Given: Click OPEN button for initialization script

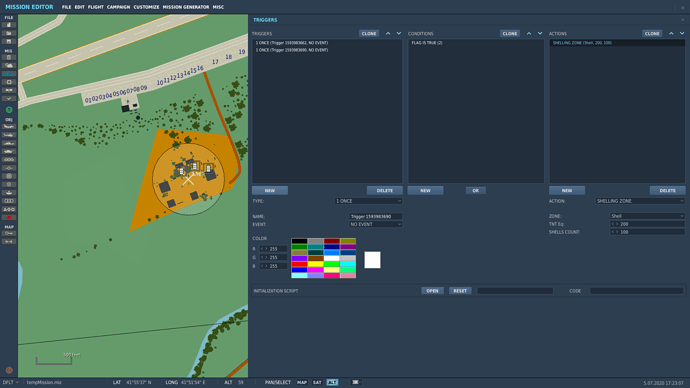Looking at the screenshot, I should [432, 291].
